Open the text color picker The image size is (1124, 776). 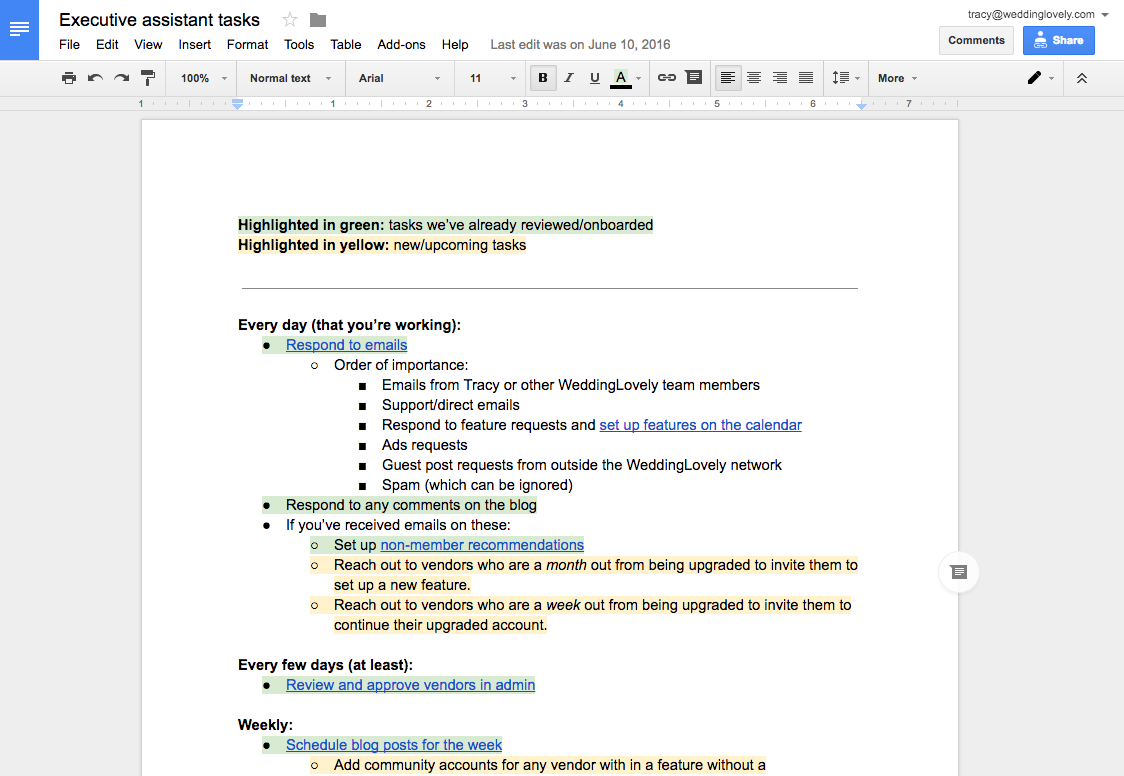pyautogui.click(x=626, y=78)
